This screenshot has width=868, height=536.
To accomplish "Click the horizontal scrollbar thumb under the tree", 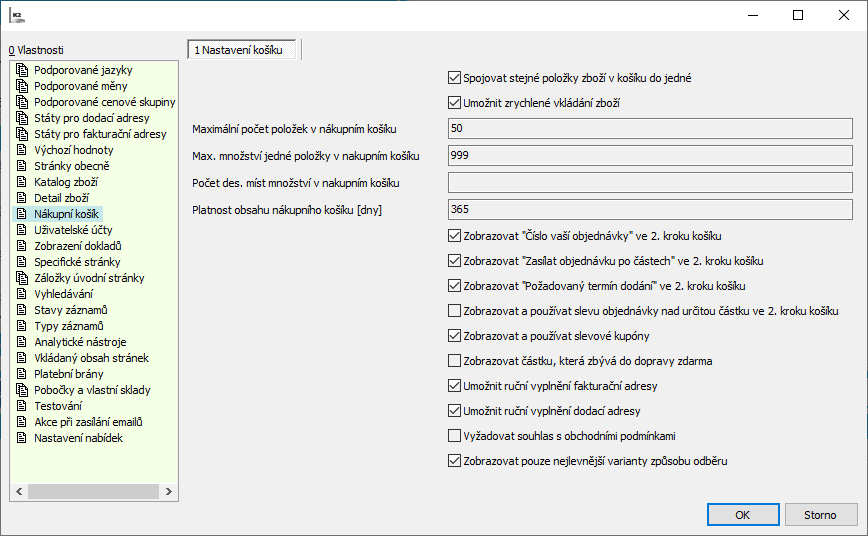I will [93, 491].
